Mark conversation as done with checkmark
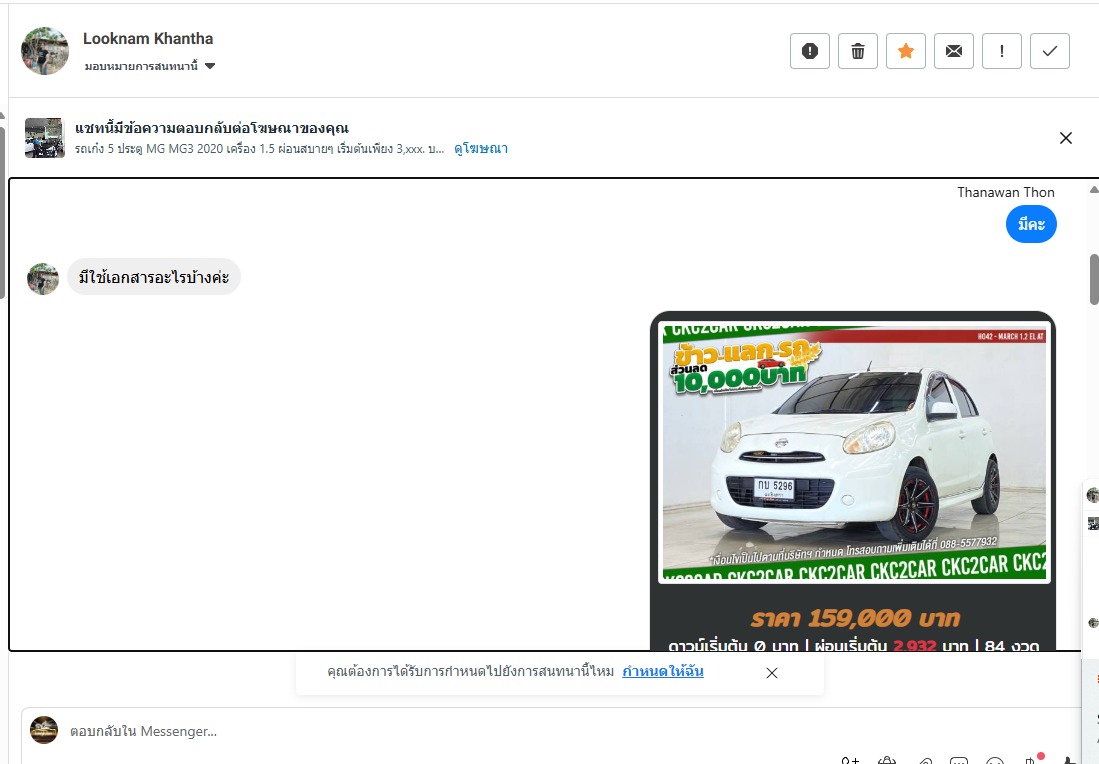1099x764 pixels. coord(1050,51)
